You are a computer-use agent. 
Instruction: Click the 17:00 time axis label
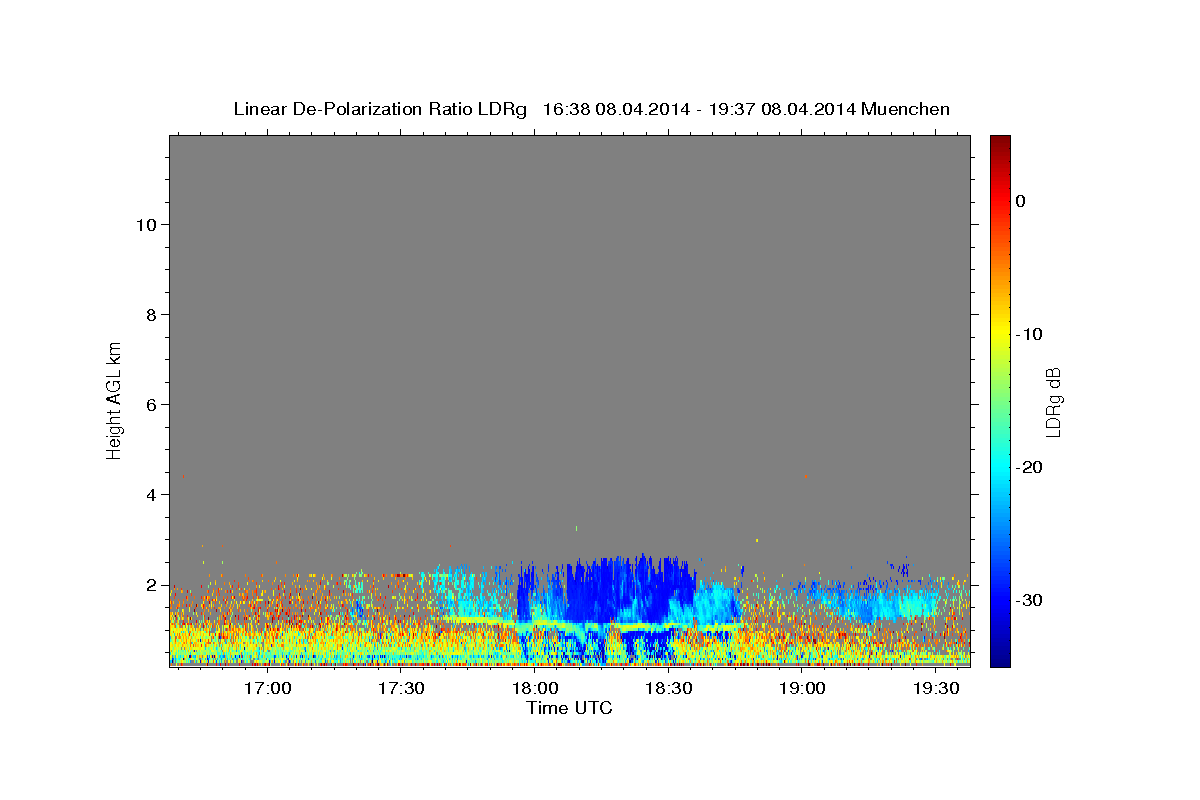[x=267, y=688]
